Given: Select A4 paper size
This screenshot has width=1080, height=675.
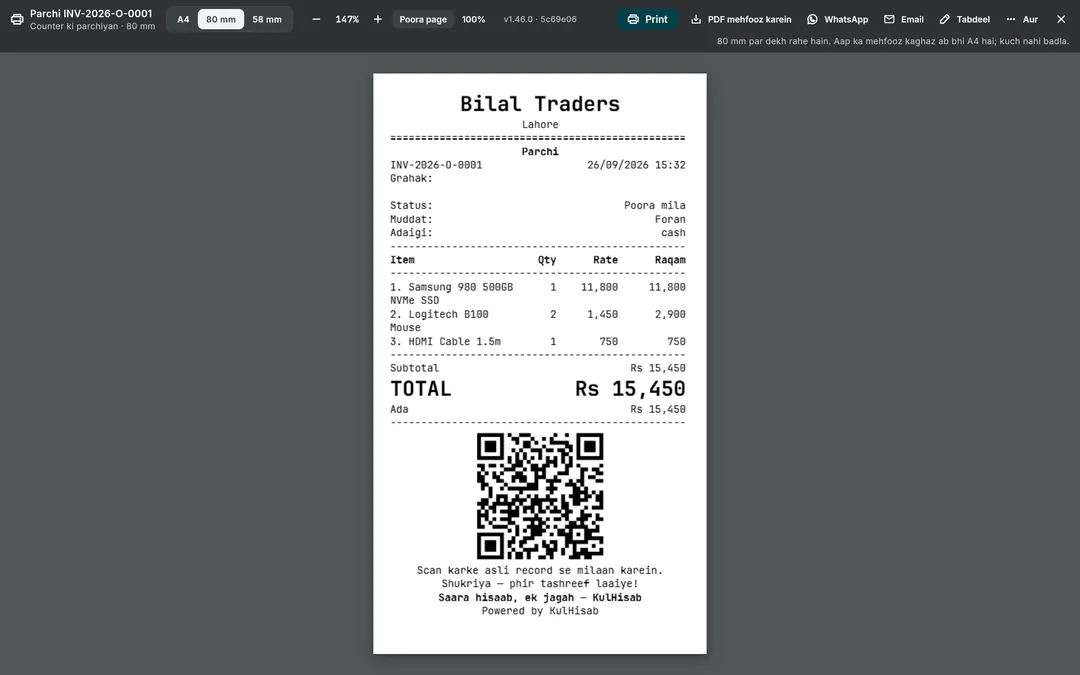Looking at the screenshot, I should [x=183, y=19].
